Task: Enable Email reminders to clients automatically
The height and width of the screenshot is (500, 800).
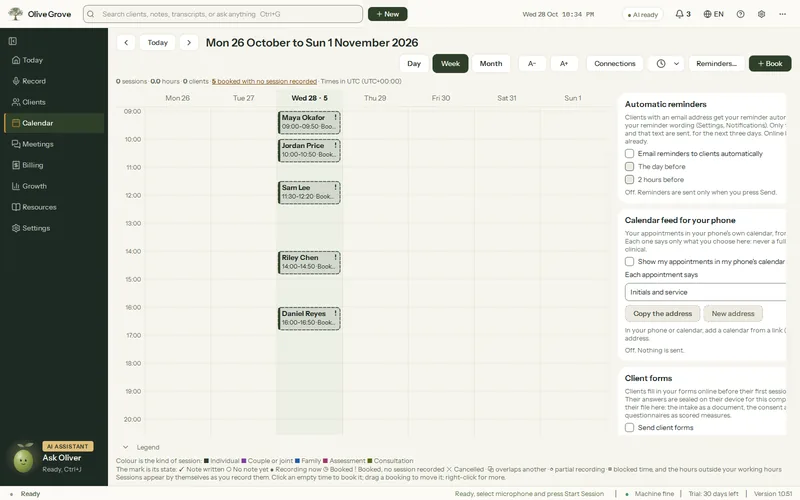Action: tap(630, 154)
